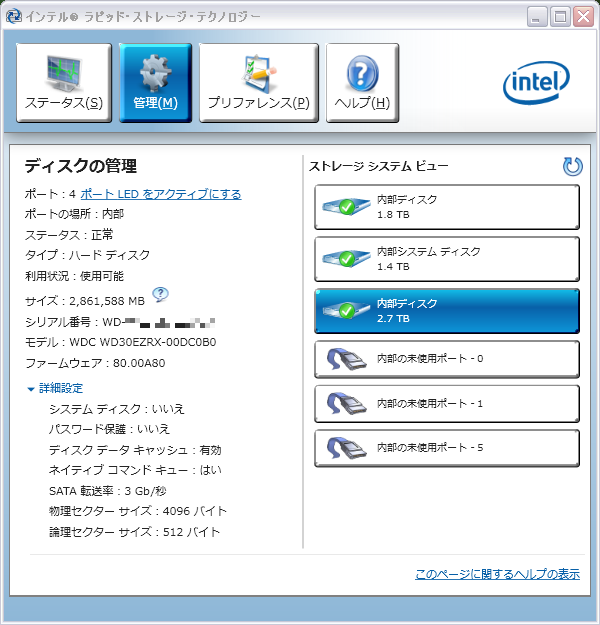
Task: Click the ストレージ システム ビュー heading
Action: tap(379, 166)
